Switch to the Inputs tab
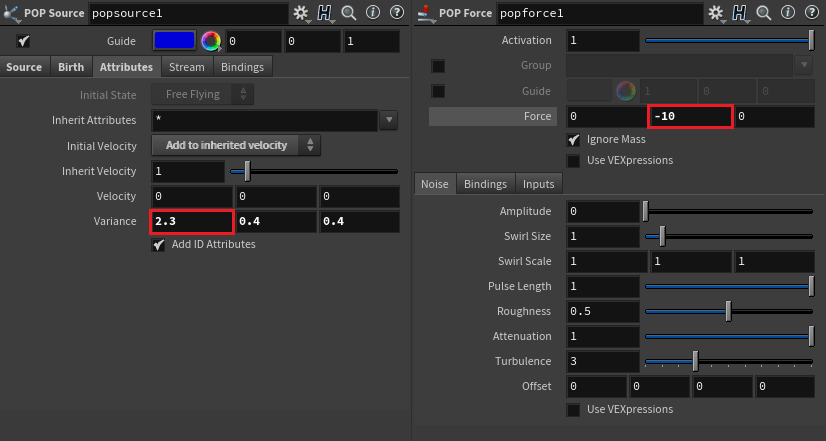Viewport: 826px width, 441px height. [x=538, y=184]
